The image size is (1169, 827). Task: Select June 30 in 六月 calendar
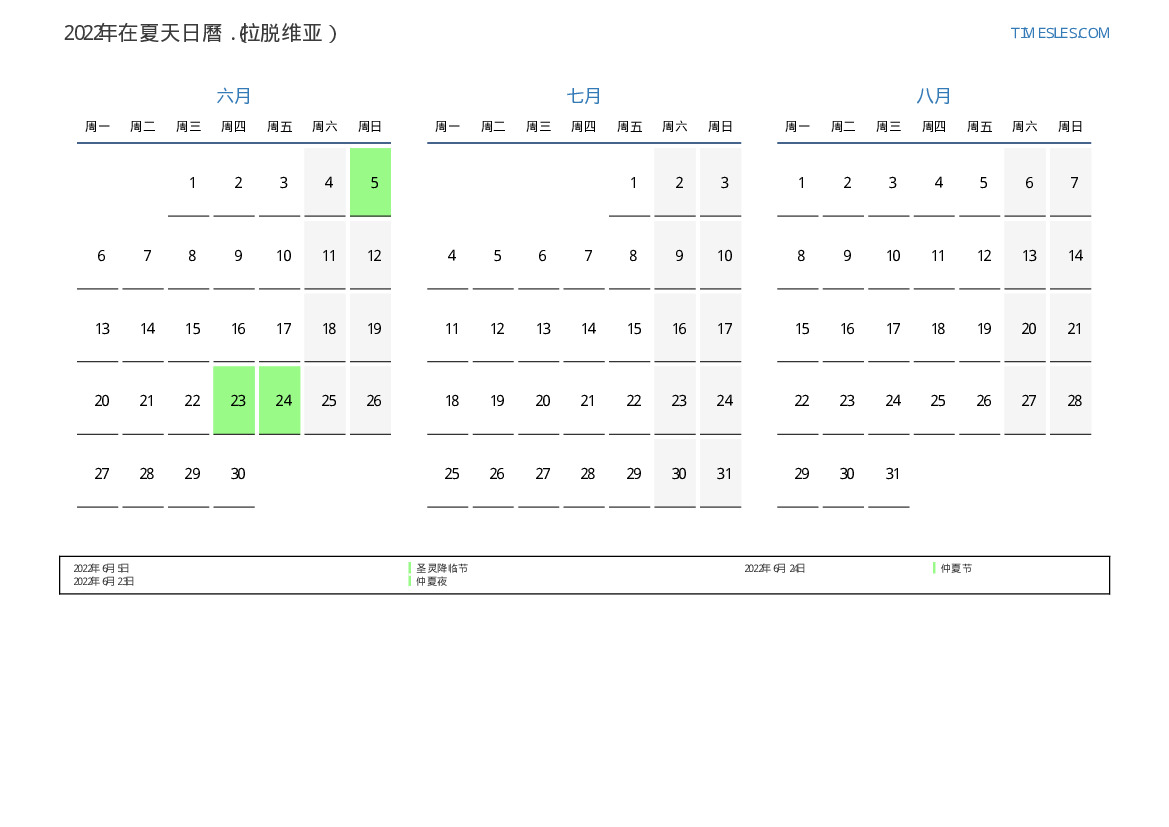(x=234, y=474)
